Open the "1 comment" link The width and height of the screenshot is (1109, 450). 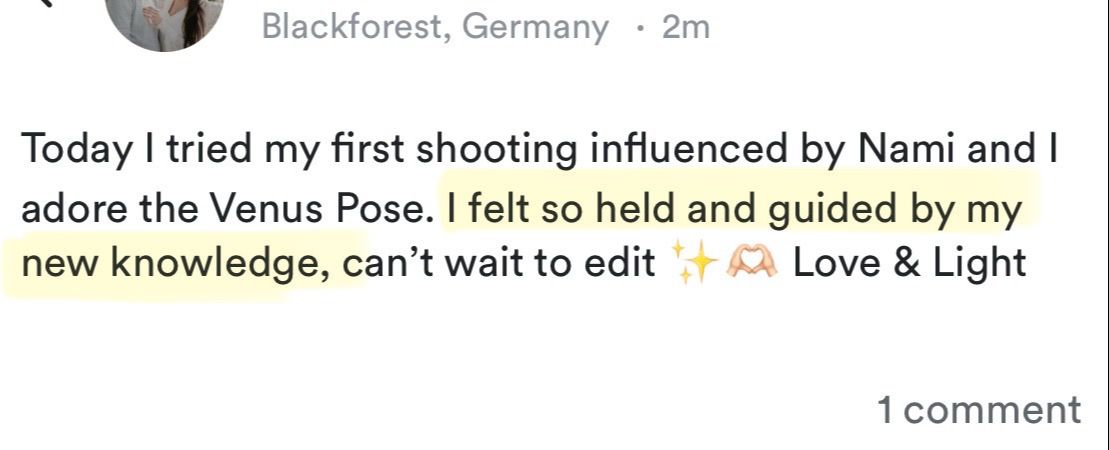click(x=978, y=409)
